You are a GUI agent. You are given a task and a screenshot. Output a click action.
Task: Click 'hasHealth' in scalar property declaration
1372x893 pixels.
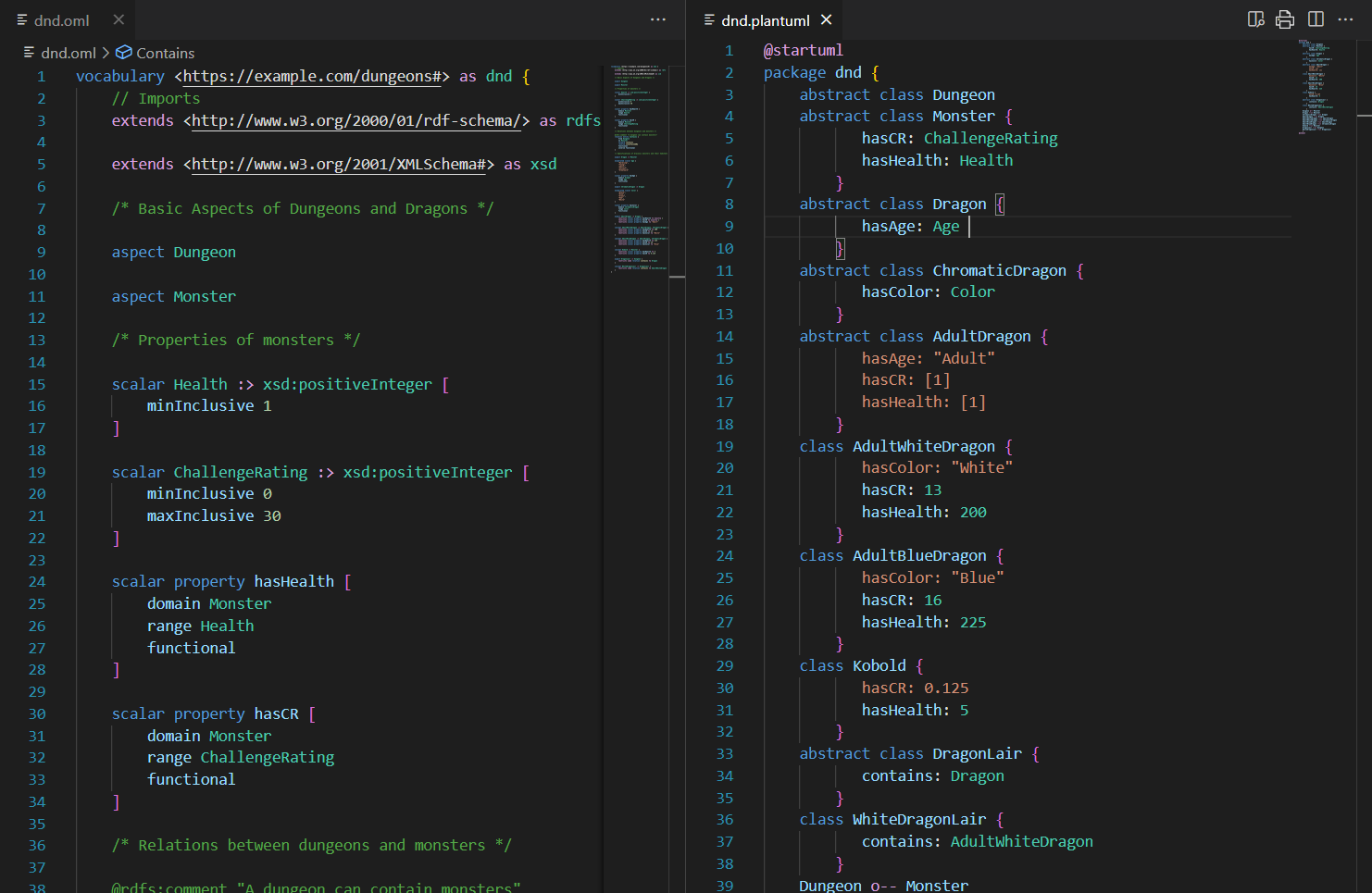point(294,581)
